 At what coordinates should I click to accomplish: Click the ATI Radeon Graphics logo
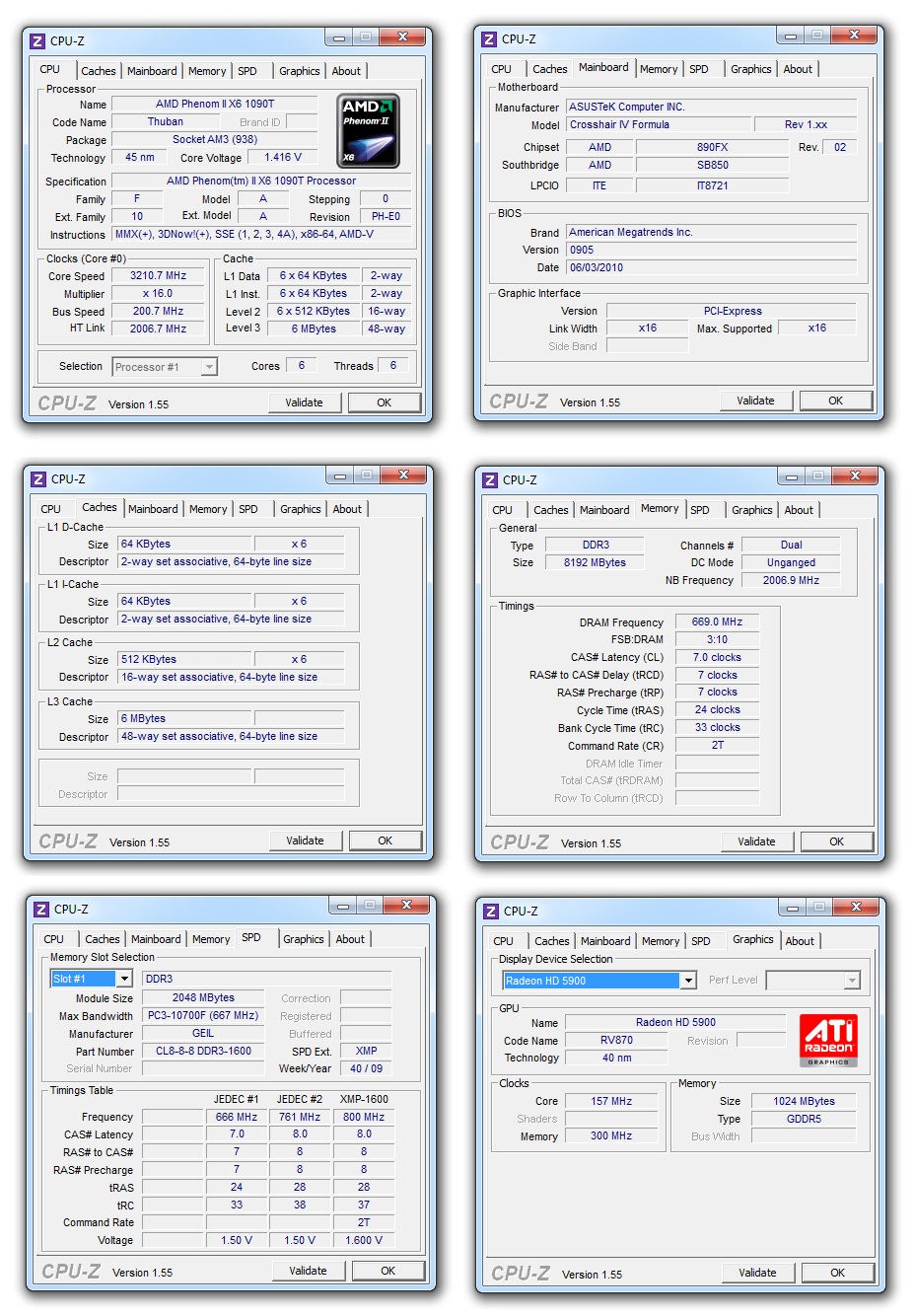[828, 1041]
